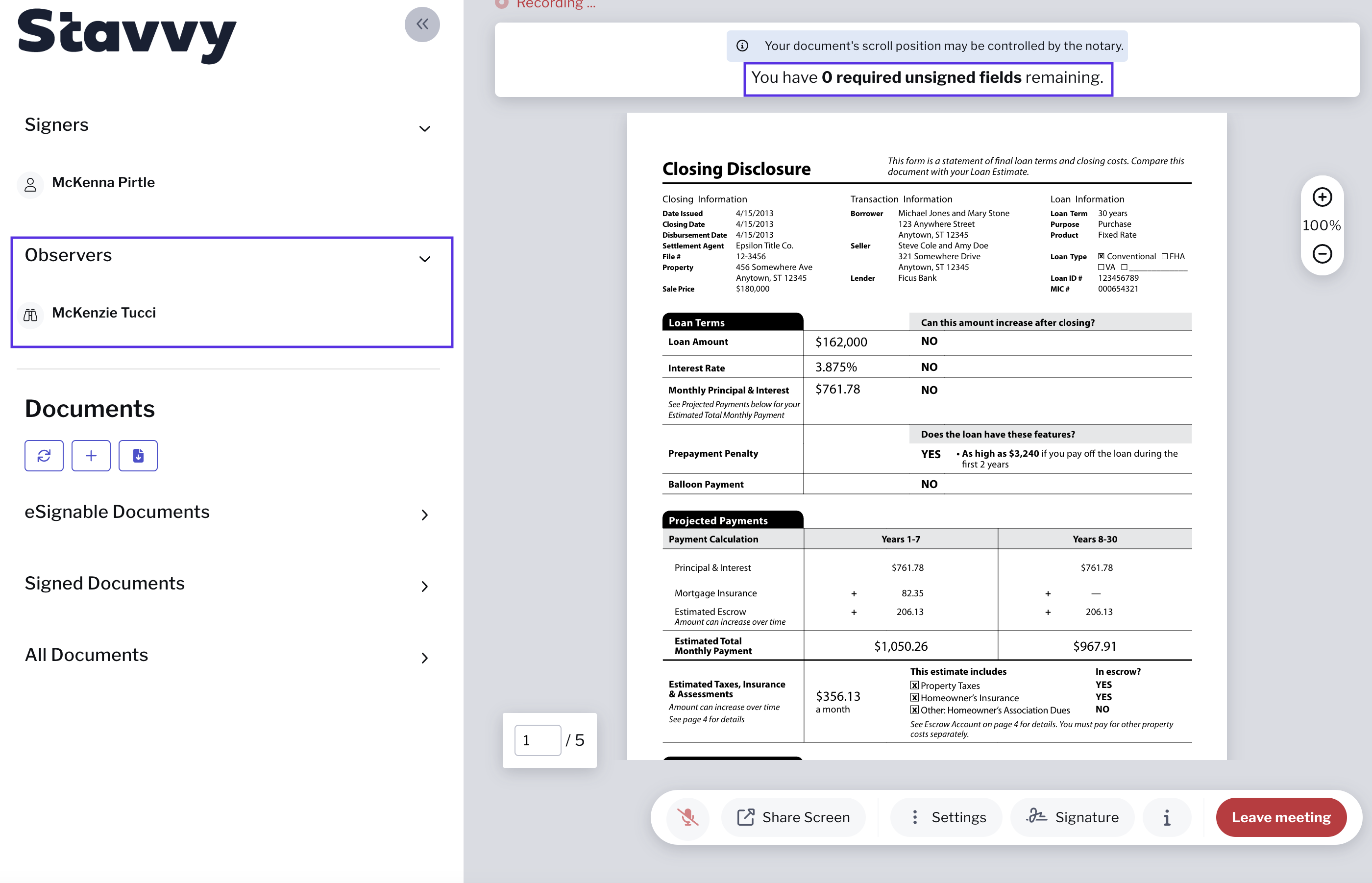Click the $967.91 payment for Years 8-30

tap(1095, 646)
